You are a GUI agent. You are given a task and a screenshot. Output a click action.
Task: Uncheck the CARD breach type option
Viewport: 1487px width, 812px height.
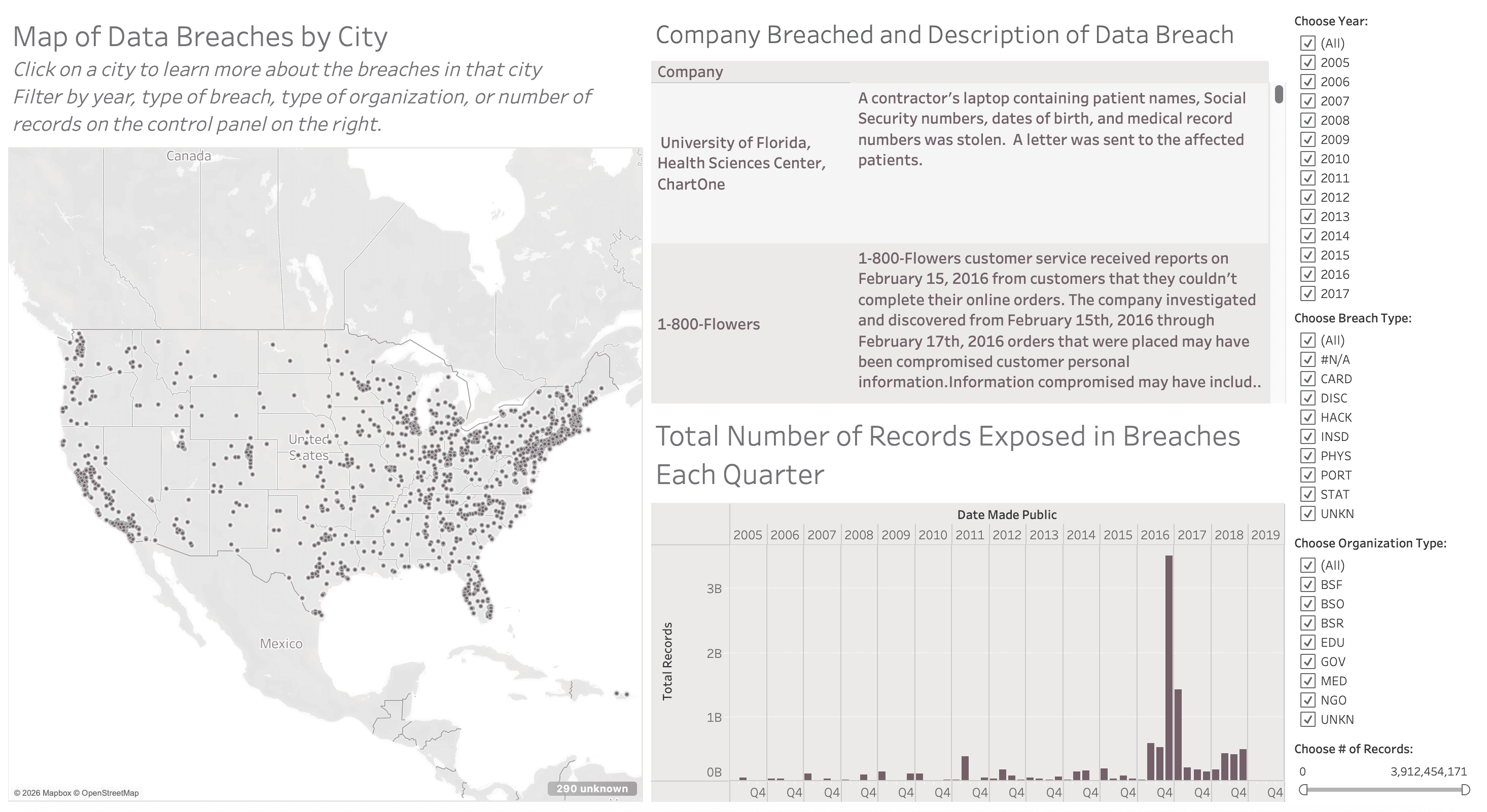click(x=1308, y=379)
